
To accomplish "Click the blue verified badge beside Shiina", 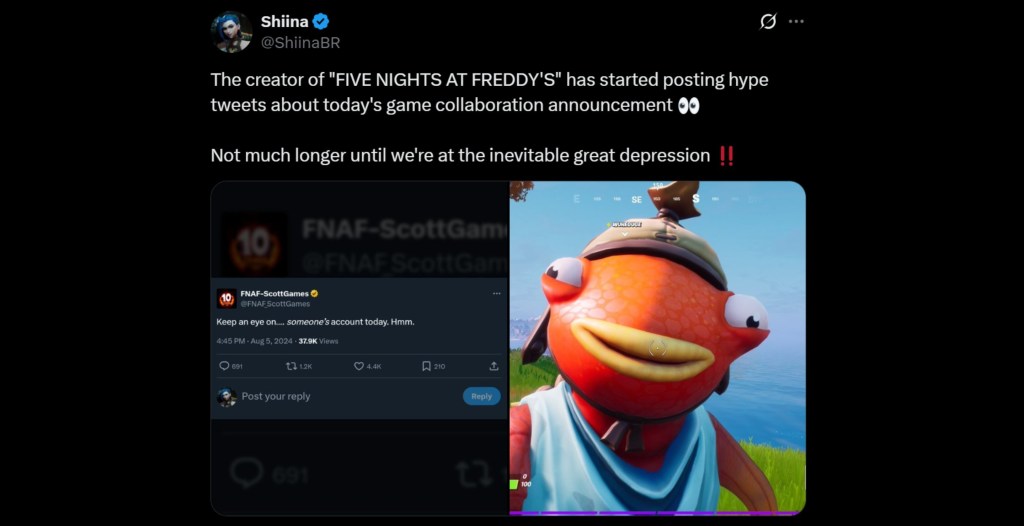I will (321, 22).
